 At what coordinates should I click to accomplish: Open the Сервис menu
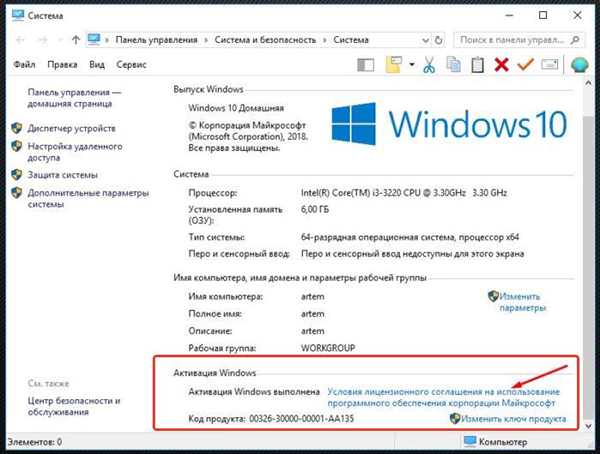click(x=131, y=65)
